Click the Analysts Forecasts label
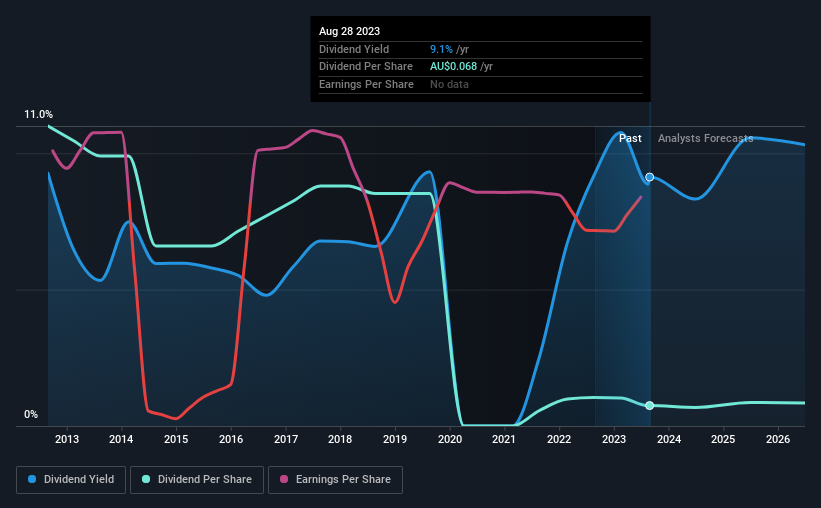Image resolution: width=821 pixels, height=508 pixels. (x=705, y=138)
